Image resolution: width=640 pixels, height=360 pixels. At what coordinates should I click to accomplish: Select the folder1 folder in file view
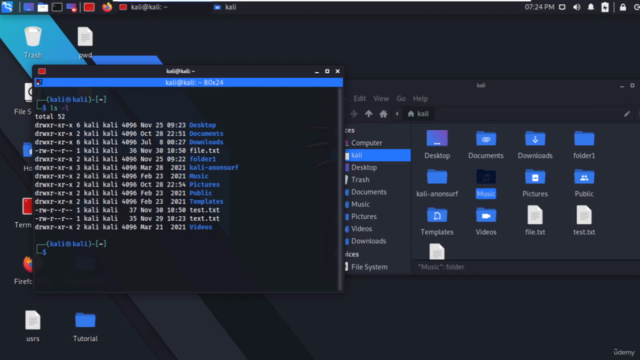click(584, 144)
